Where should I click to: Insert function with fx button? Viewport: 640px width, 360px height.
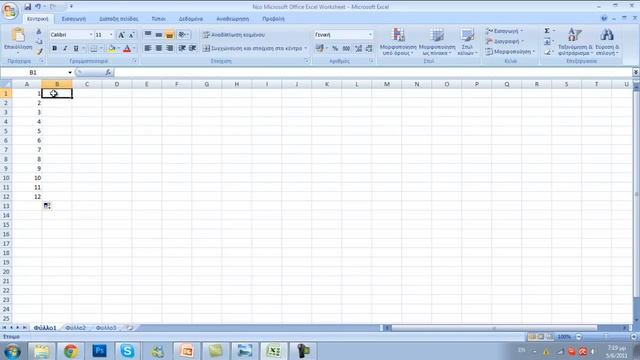(108, 72)
